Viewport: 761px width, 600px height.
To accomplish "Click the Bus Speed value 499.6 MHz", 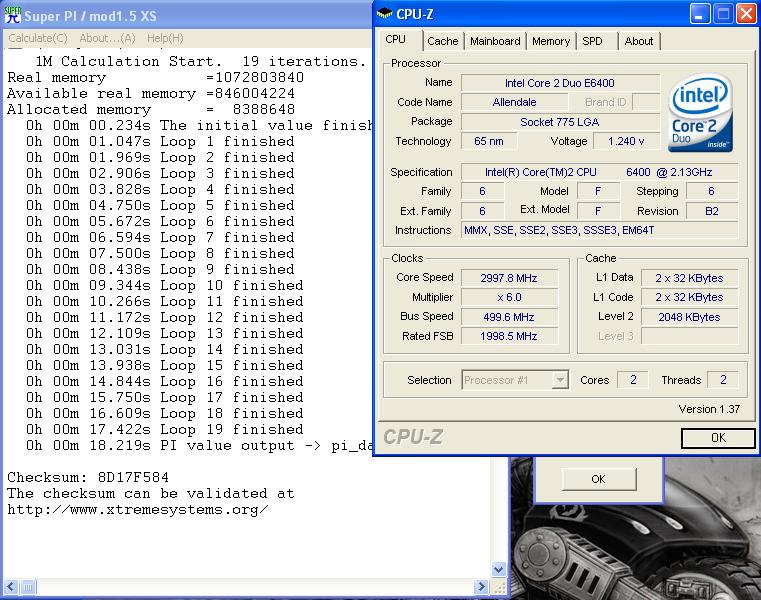I will [x=509, y=317].
